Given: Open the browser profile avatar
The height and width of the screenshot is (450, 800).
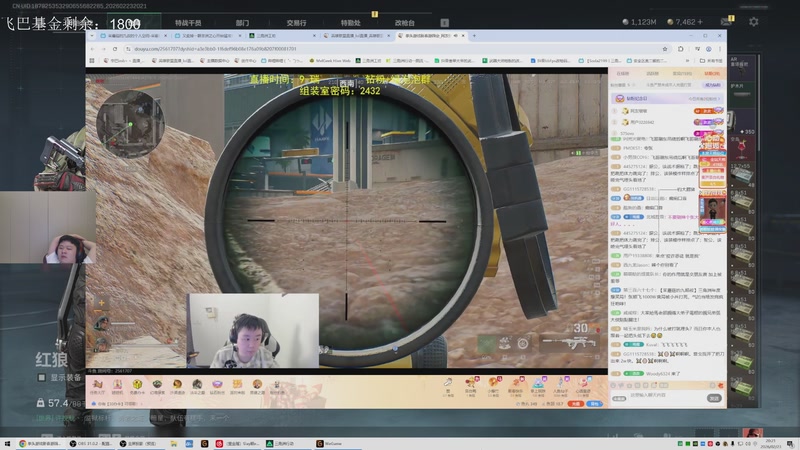Looking at the screenshot, I should click(x=709, y=49).
